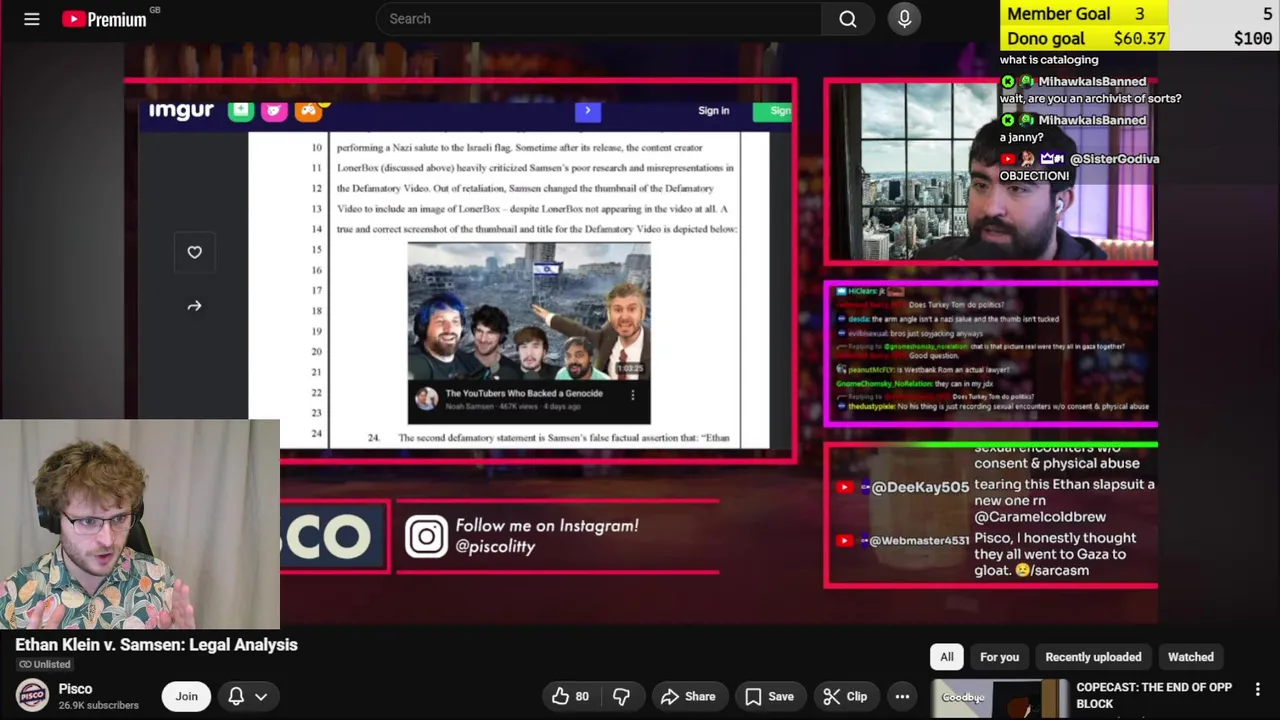This screenshot has width=1280, height=720.
Task: Toggle the notification bell icon
Action: point(236,696)
